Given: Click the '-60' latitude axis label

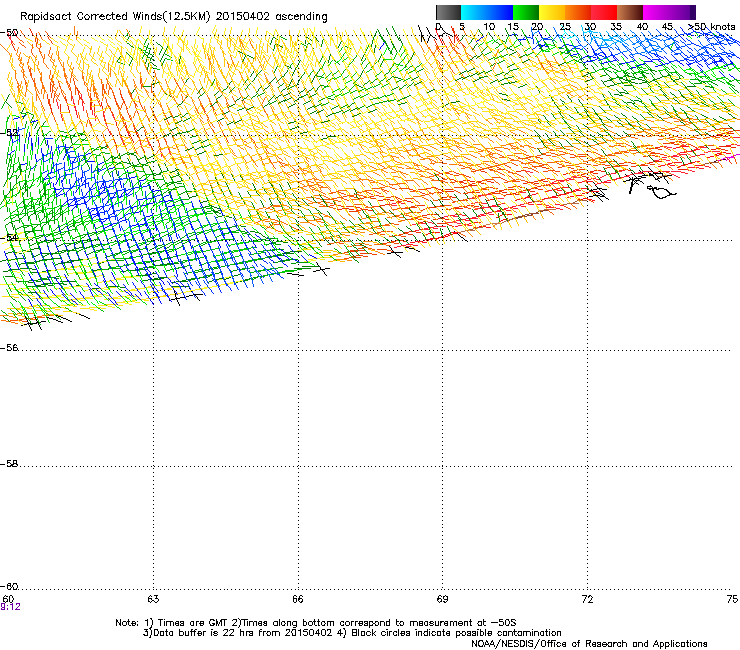Looking at the screenshot, I should (x=9, y=587).
